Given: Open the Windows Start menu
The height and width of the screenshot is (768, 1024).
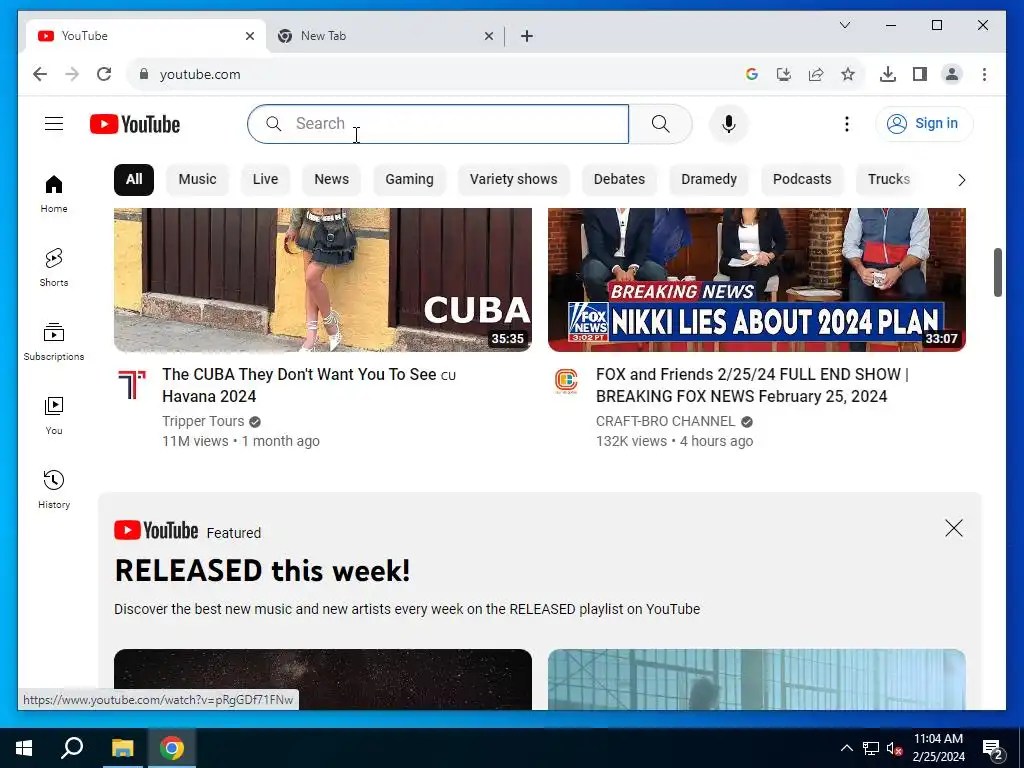Looking at the screenshot, I should click(x=24, y=748).
